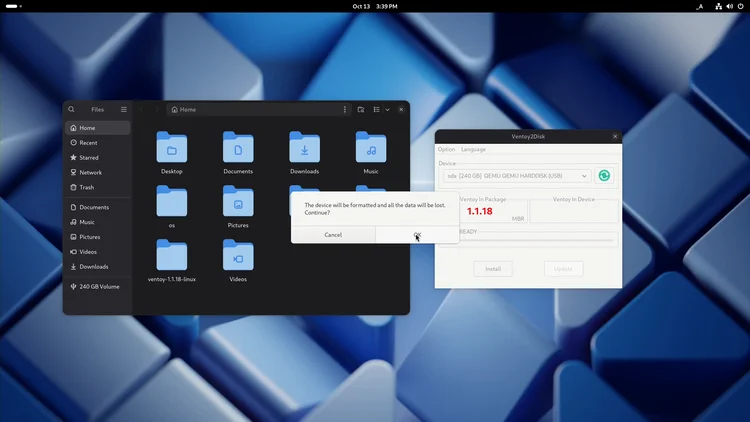Select the Downloads folder icon in the grid
Image resolution: width=750 pixels, height=422 pixels.
(x=304, y=147)
